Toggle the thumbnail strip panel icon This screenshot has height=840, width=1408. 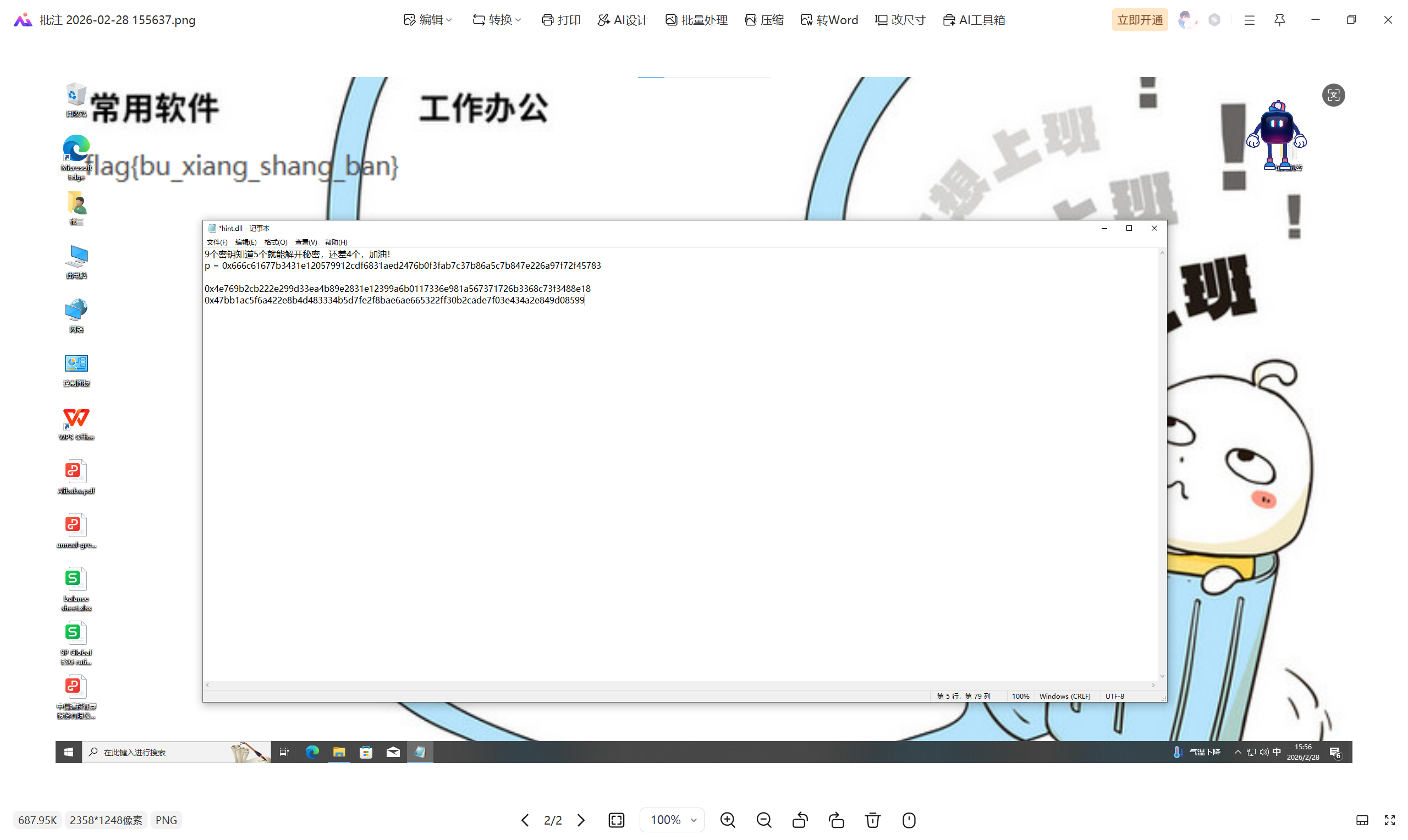pyautogui.click(x=1362, y=820)
